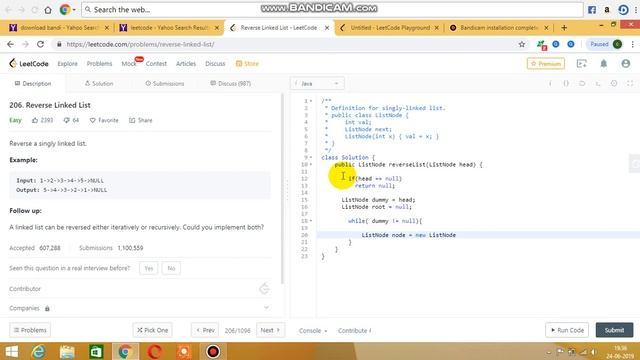Open Chrome three-dot menu
This screenshot has width=640, height=360.
pyautogui.click(x=633, y=44)
